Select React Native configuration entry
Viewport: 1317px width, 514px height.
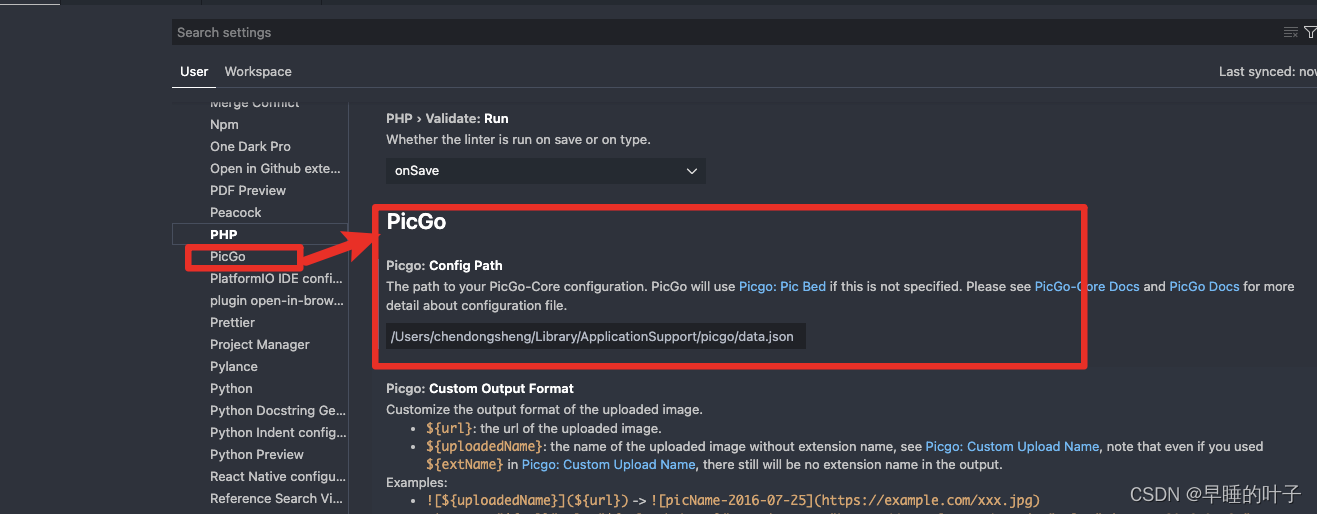[x=278, y=477]
